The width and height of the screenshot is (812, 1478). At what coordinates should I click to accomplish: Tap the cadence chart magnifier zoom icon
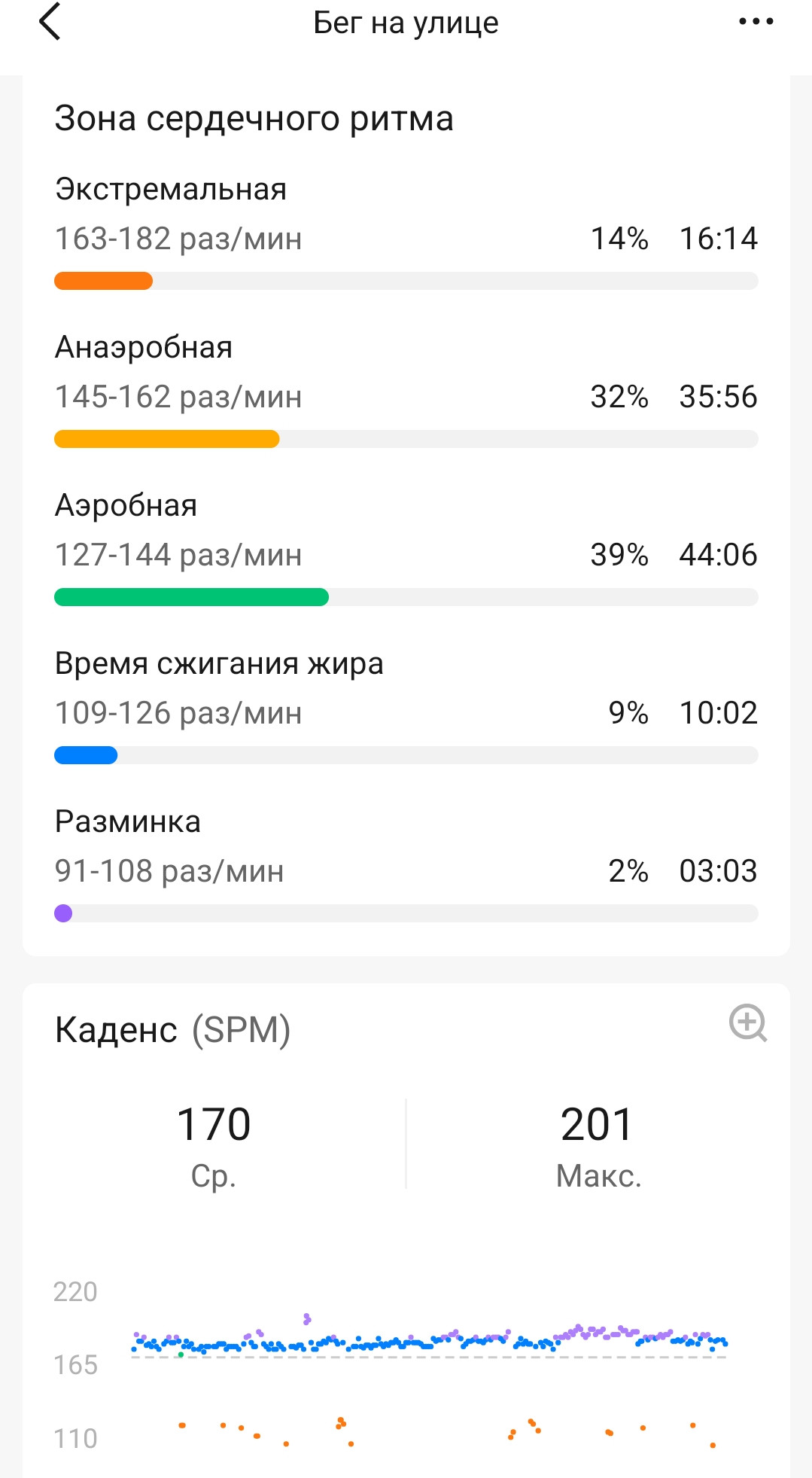[748, 1022]
